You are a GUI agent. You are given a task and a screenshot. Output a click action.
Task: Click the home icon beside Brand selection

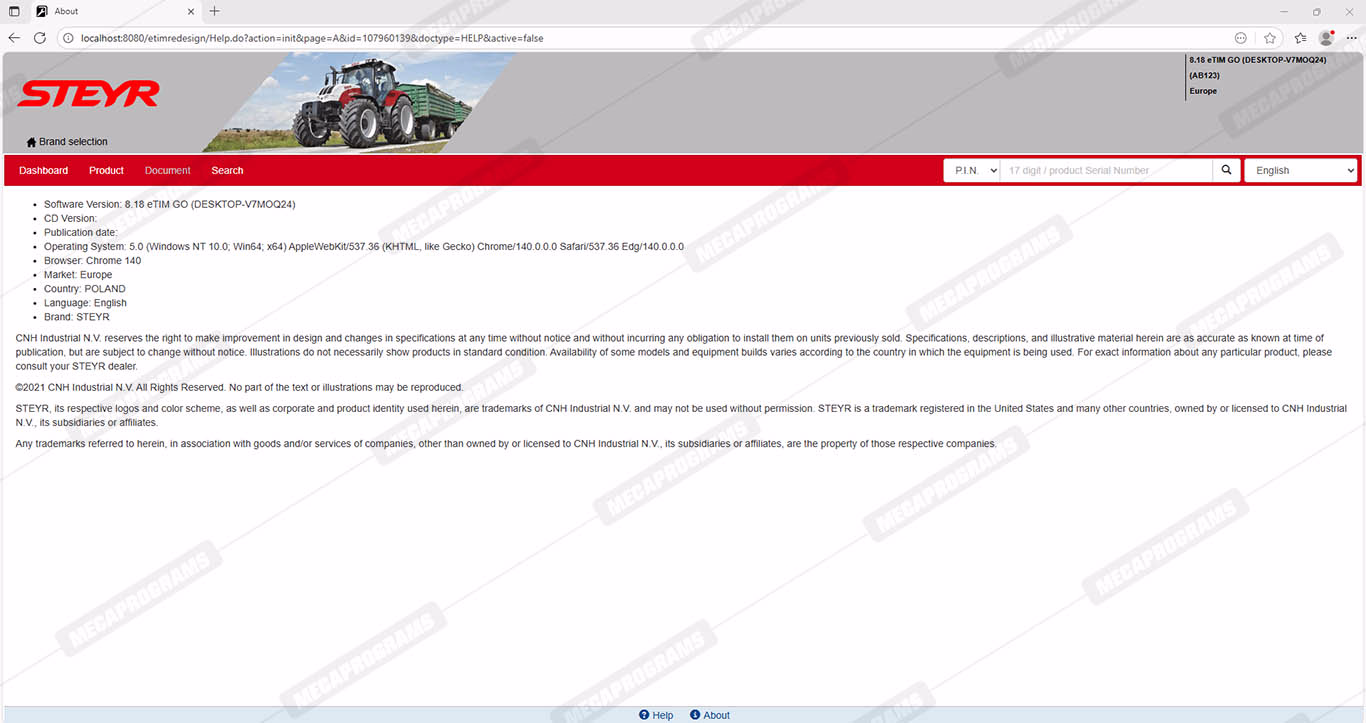[31, 142]
